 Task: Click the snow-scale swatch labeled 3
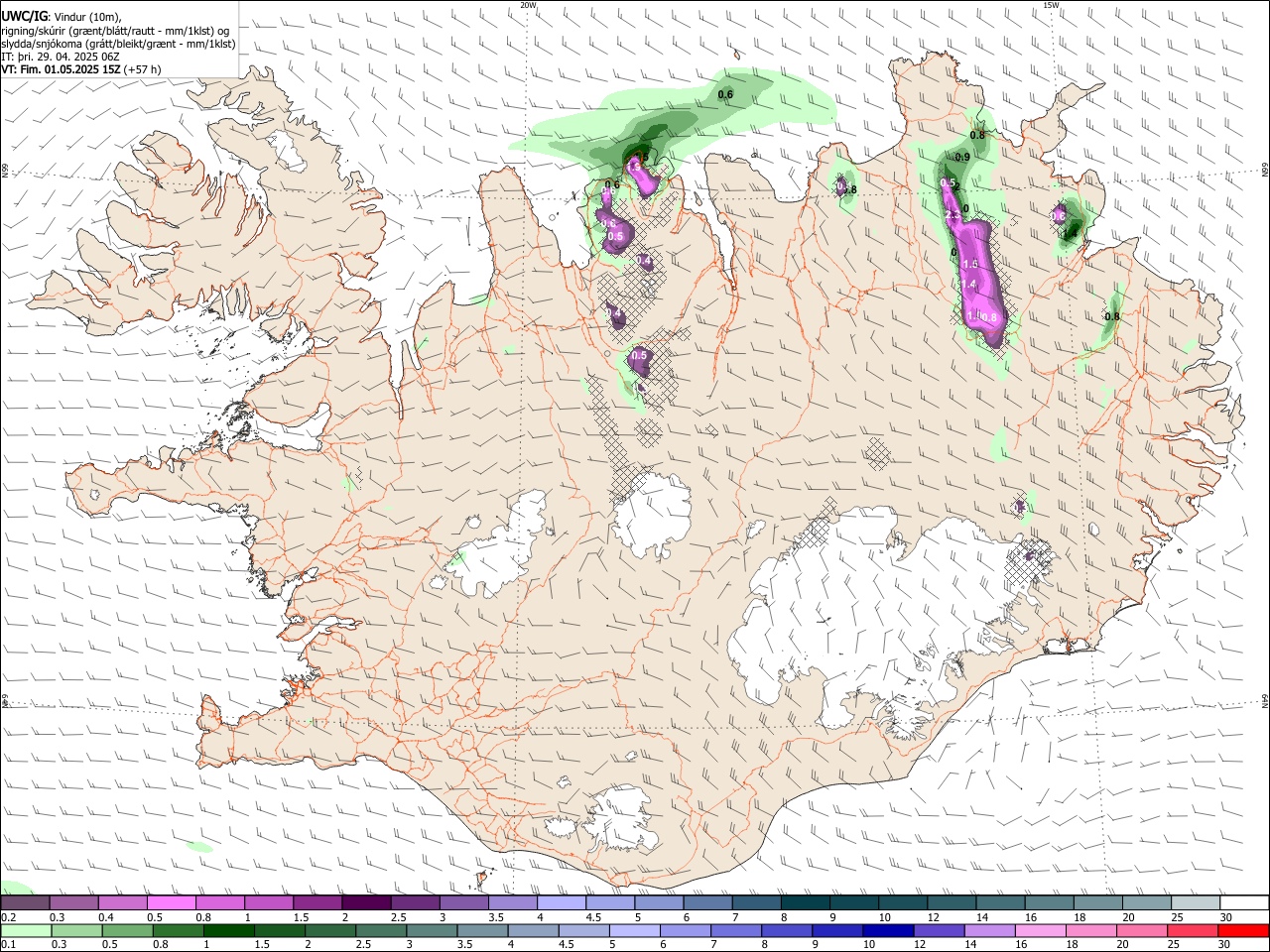[462, 903]
